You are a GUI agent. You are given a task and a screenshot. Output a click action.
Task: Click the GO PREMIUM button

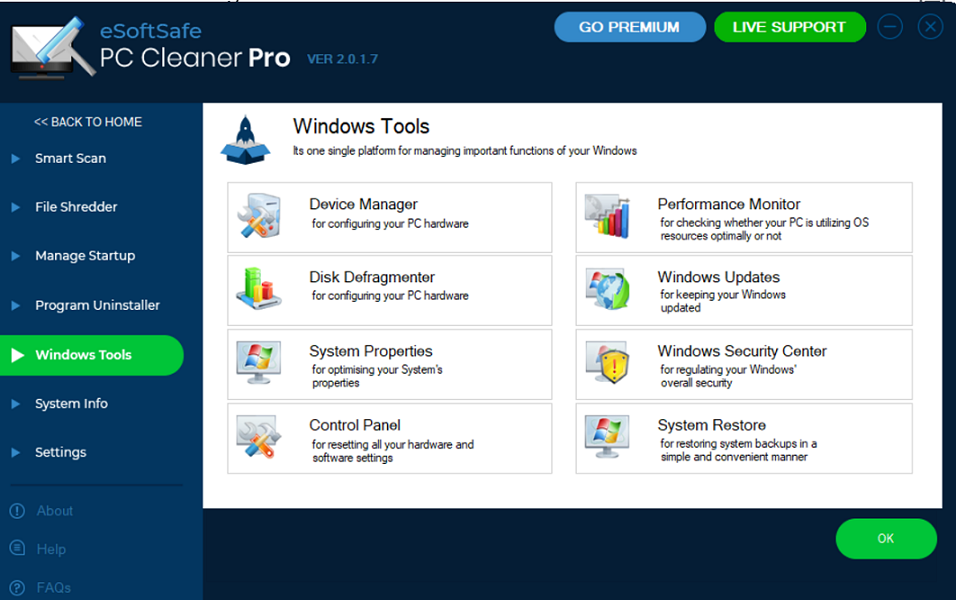coord(629,27)
